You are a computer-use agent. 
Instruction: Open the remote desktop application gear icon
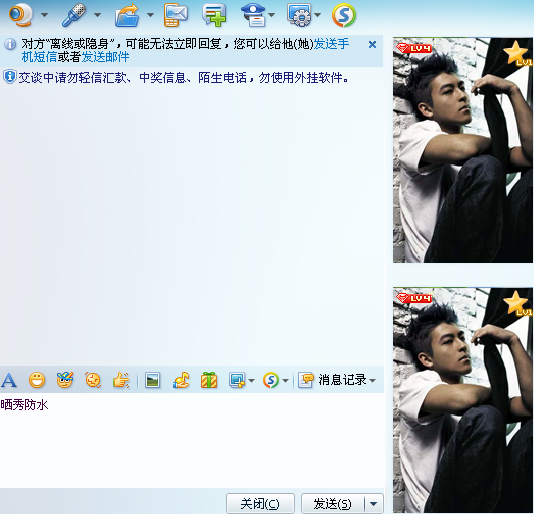(299, 15)
